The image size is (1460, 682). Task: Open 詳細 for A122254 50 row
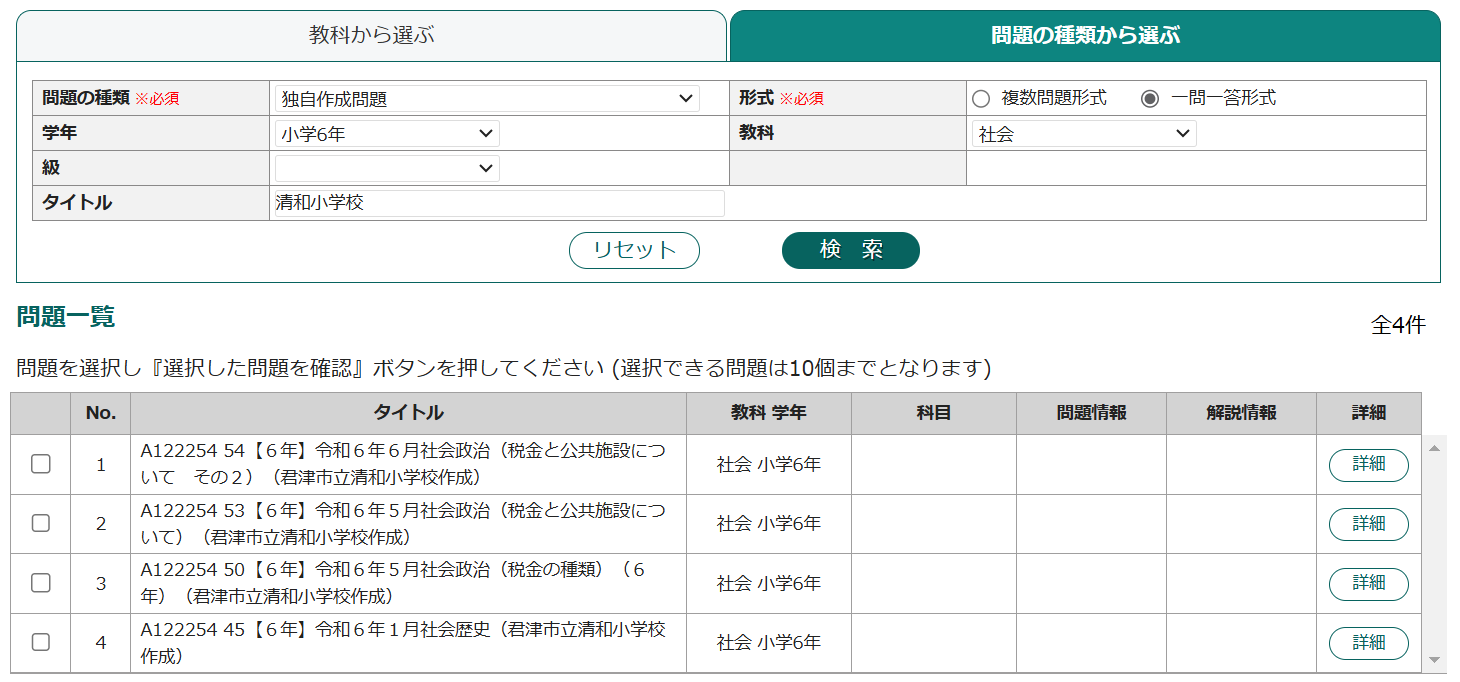pos(1368,584)
